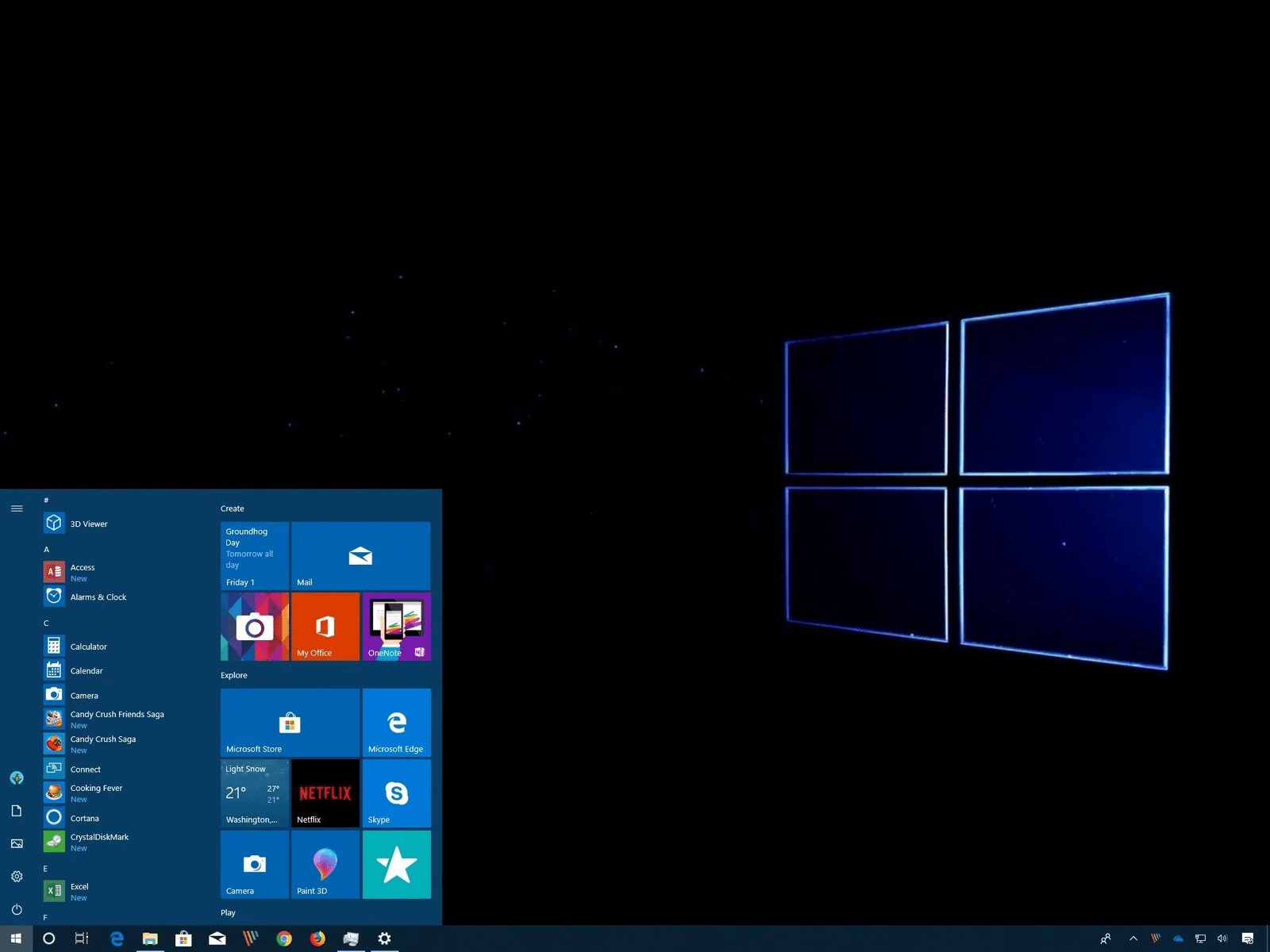
Task: Launch Access from the app list
Action: pos(119,572)
